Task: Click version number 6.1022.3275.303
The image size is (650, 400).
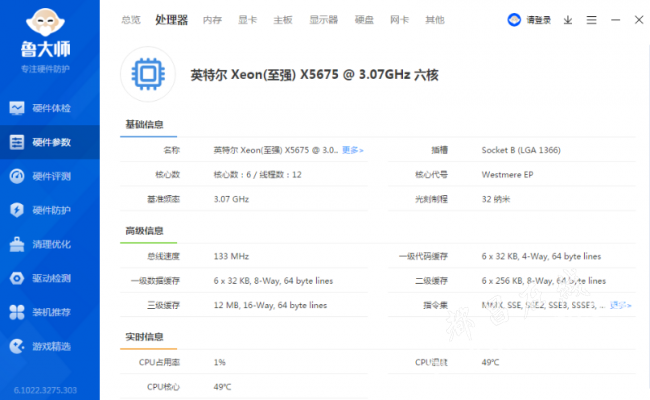Action: (x=45, y=390)
